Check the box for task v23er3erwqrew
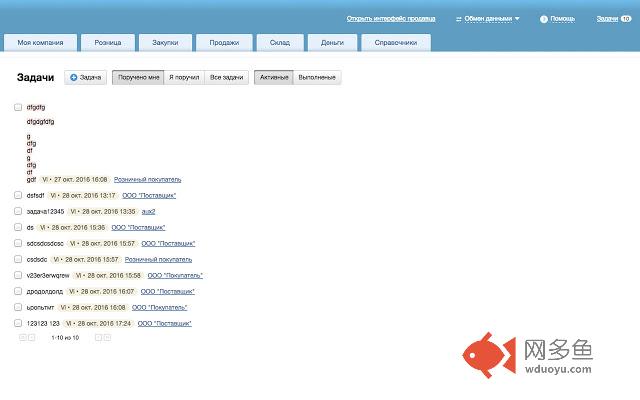The width and height of the screenshot is (640, 400). pos(18,275)
